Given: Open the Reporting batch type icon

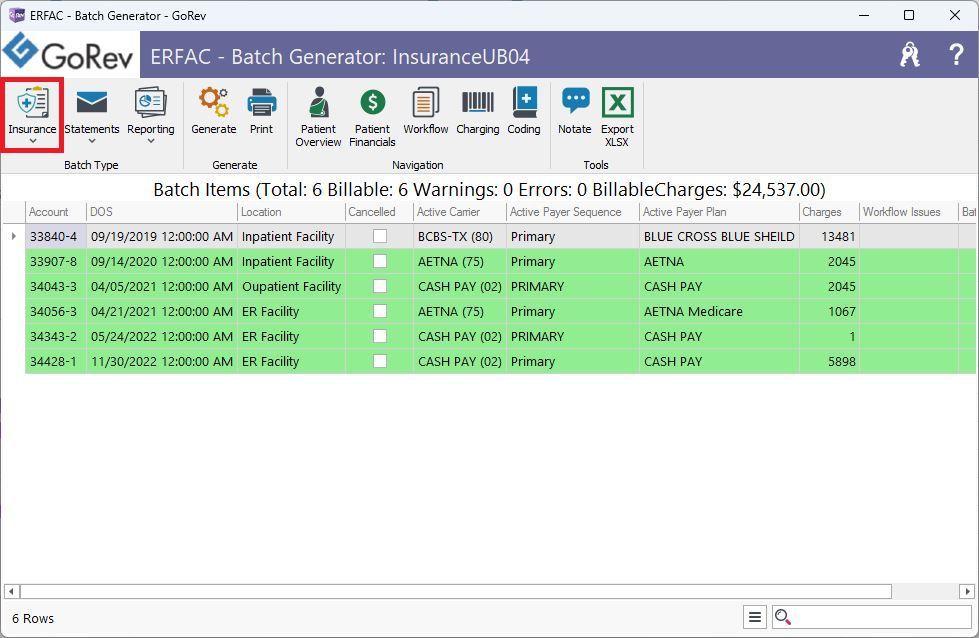Looking at the screenshot, I should (x=150, y=102).
